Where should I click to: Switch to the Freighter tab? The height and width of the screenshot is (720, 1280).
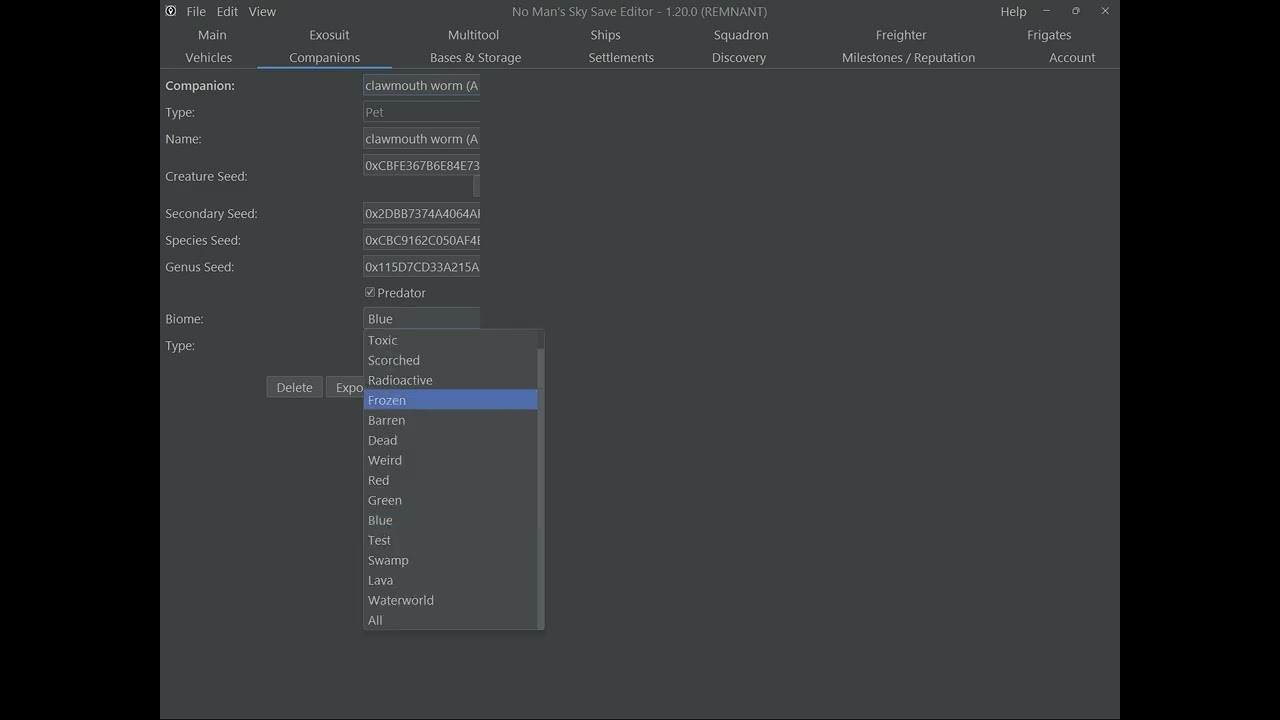tap(901, 35)
